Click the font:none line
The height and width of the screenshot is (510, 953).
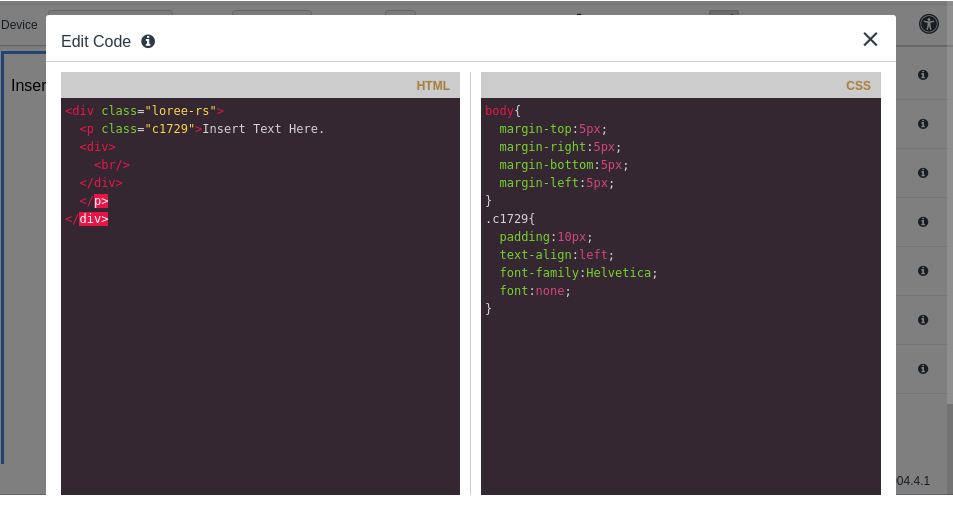tap(535, 291)
